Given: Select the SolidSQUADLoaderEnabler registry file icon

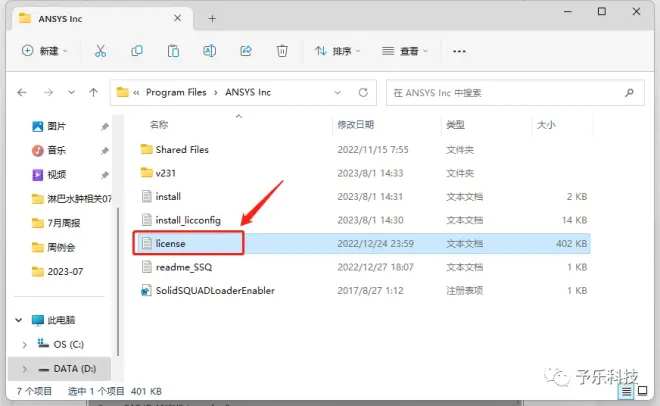Looking at the screenshot, I should [x=146, y=290].
